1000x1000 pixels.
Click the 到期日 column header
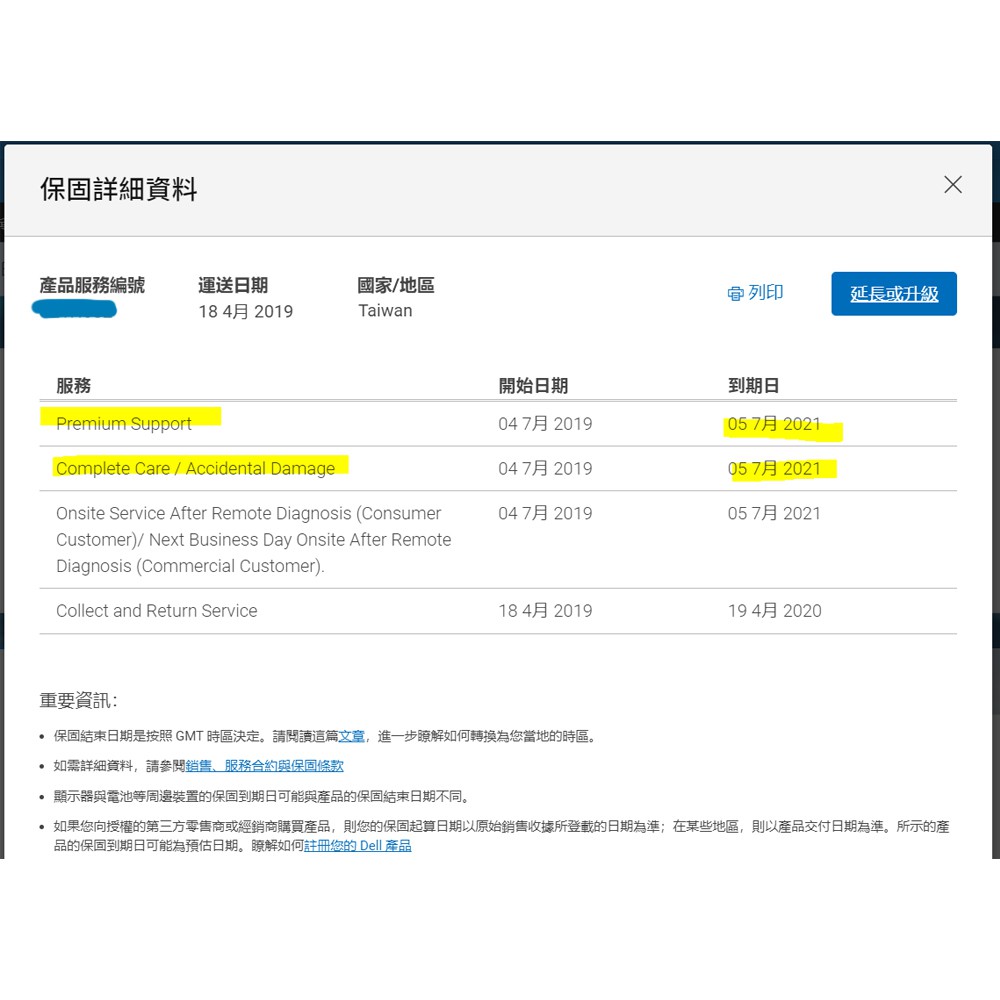coord(753,386)
